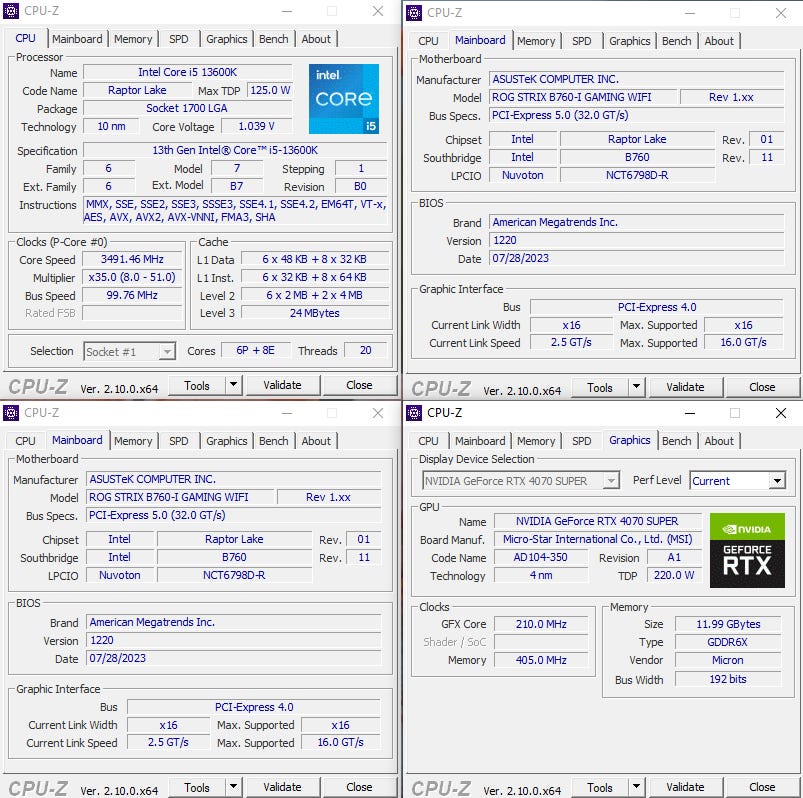Image resolution: width=803 pixels, height=798 pixels.
Task: Open the Display Device Selection dropdown
Action: 520,480
